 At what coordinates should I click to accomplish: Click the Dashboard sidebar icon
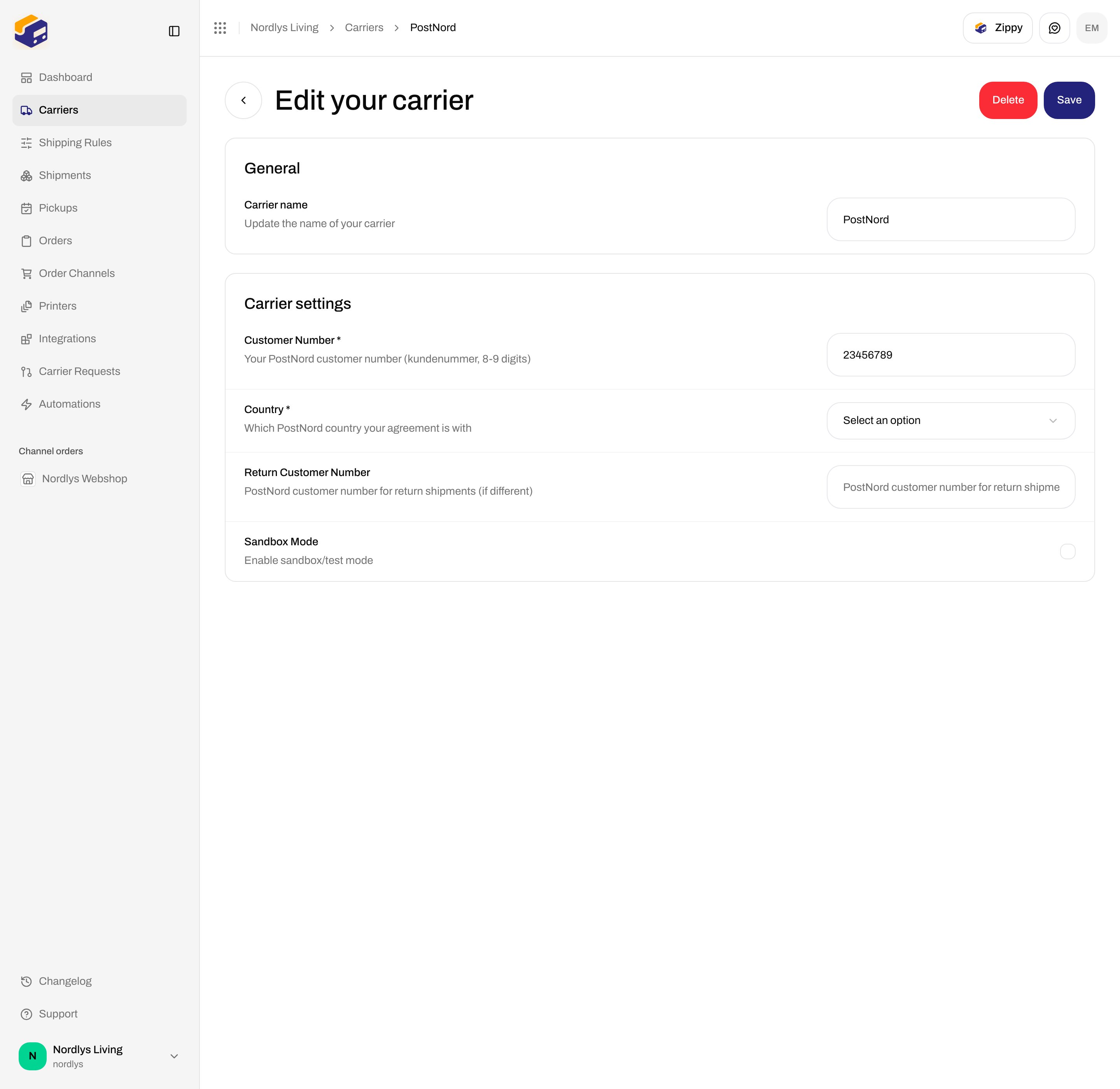point(26,78)
